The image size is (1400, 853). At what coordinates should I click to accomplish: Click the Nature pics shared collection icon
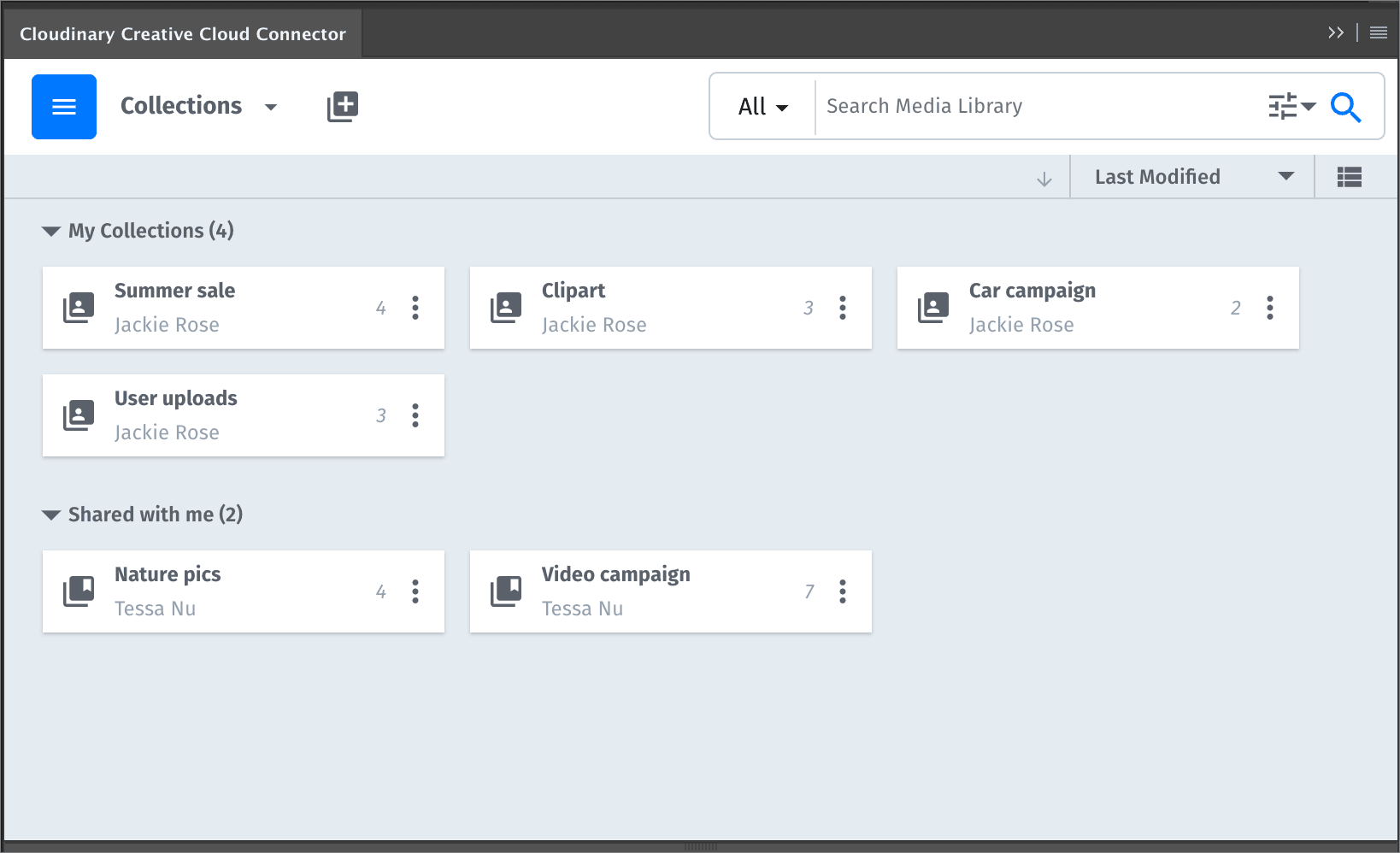coord(79,591)
